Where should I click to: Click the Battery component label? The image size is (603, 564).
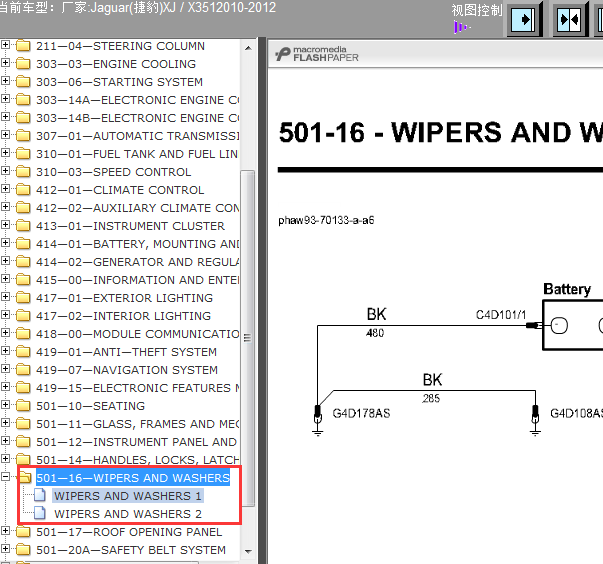(567, 289)
